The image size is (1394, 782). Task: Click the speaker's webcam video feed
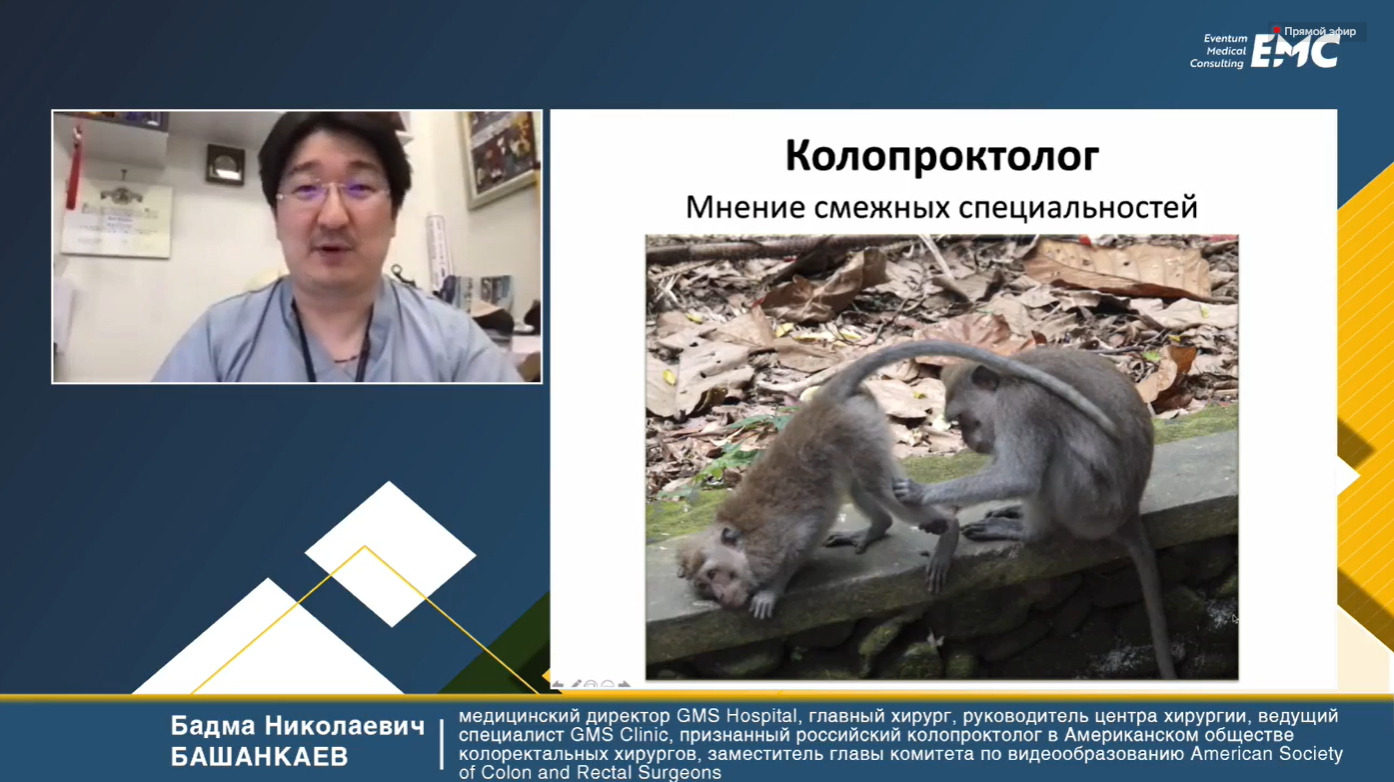click(x=297, y=247)
